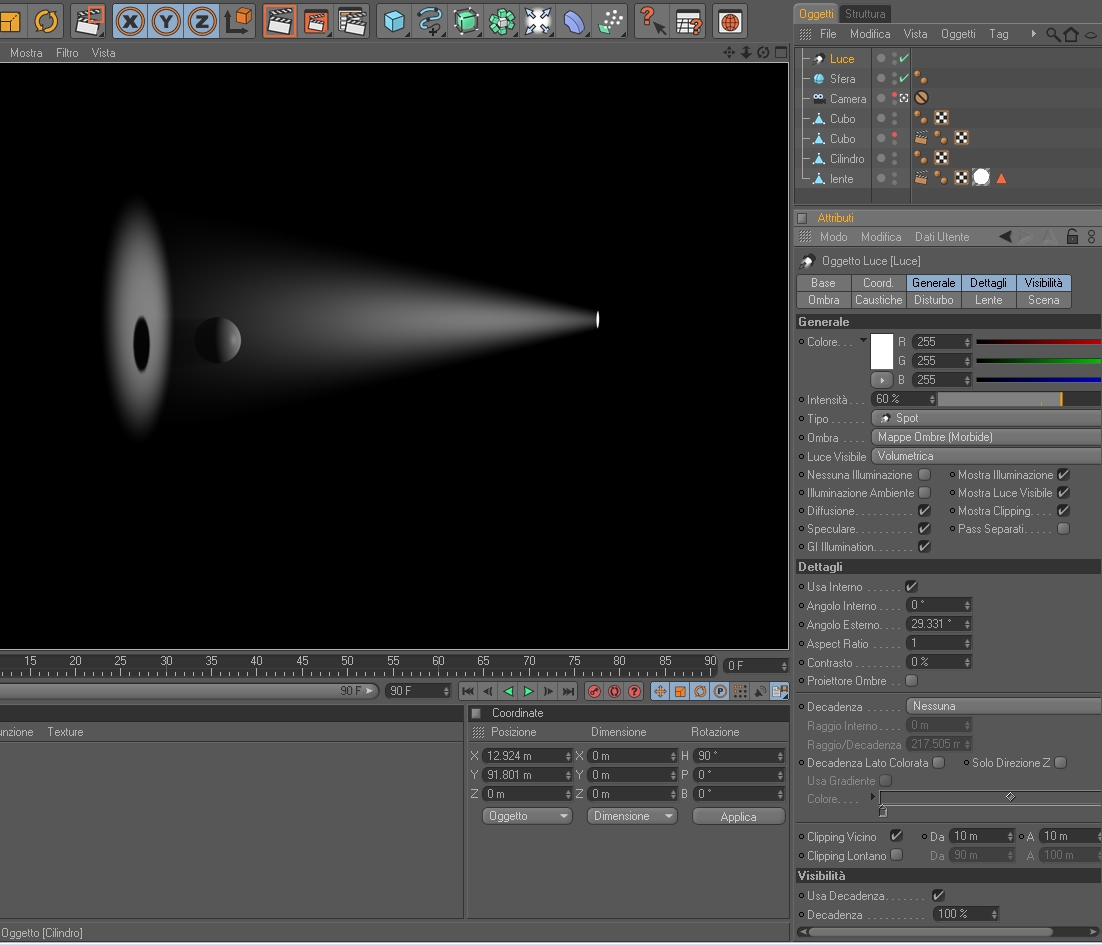Screen dimensions: 1102x945
Task: Disable the Speculare checkbox
Action: click(924, 529)
